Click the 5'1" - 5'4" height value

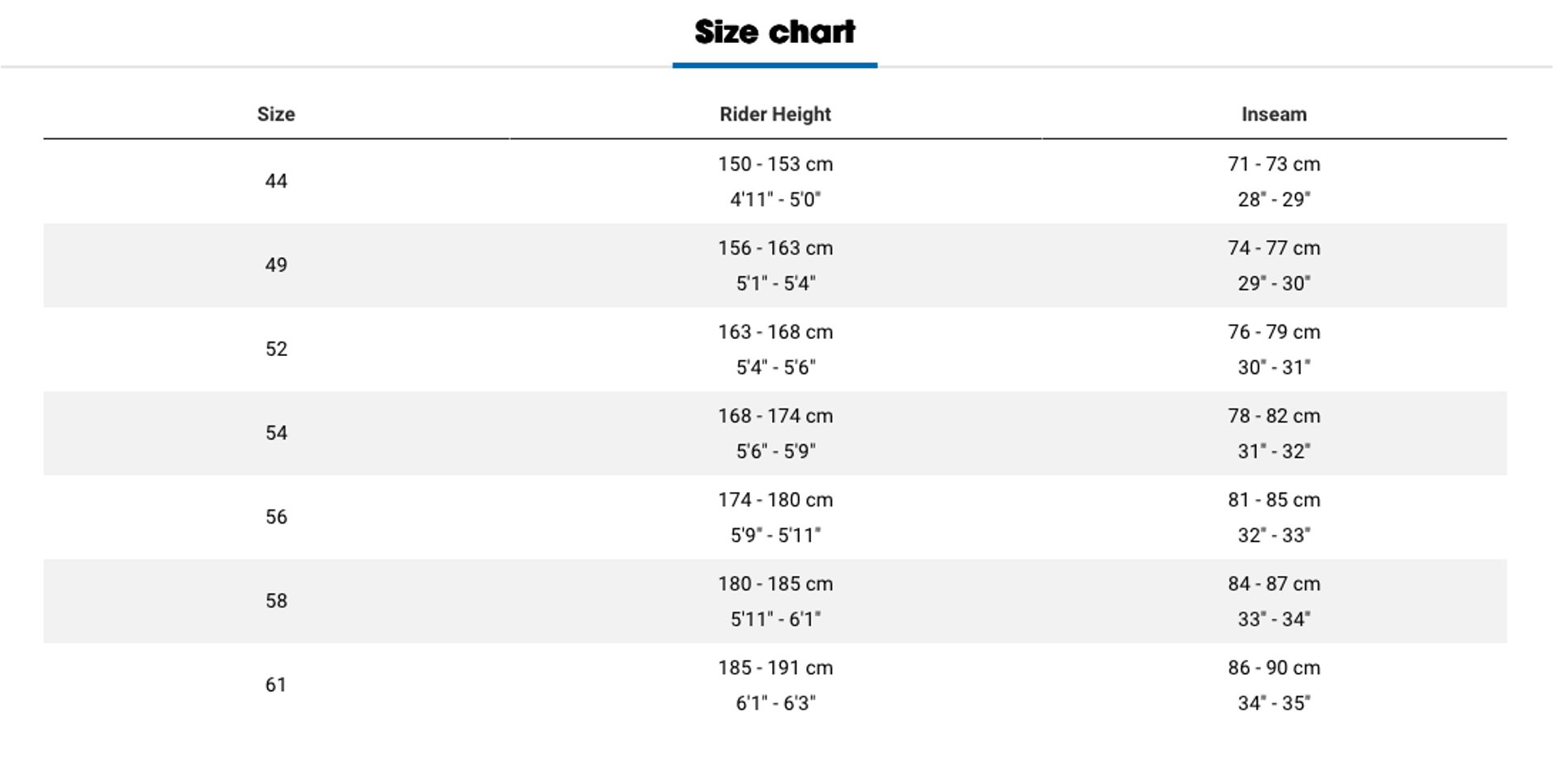(775, 283)
